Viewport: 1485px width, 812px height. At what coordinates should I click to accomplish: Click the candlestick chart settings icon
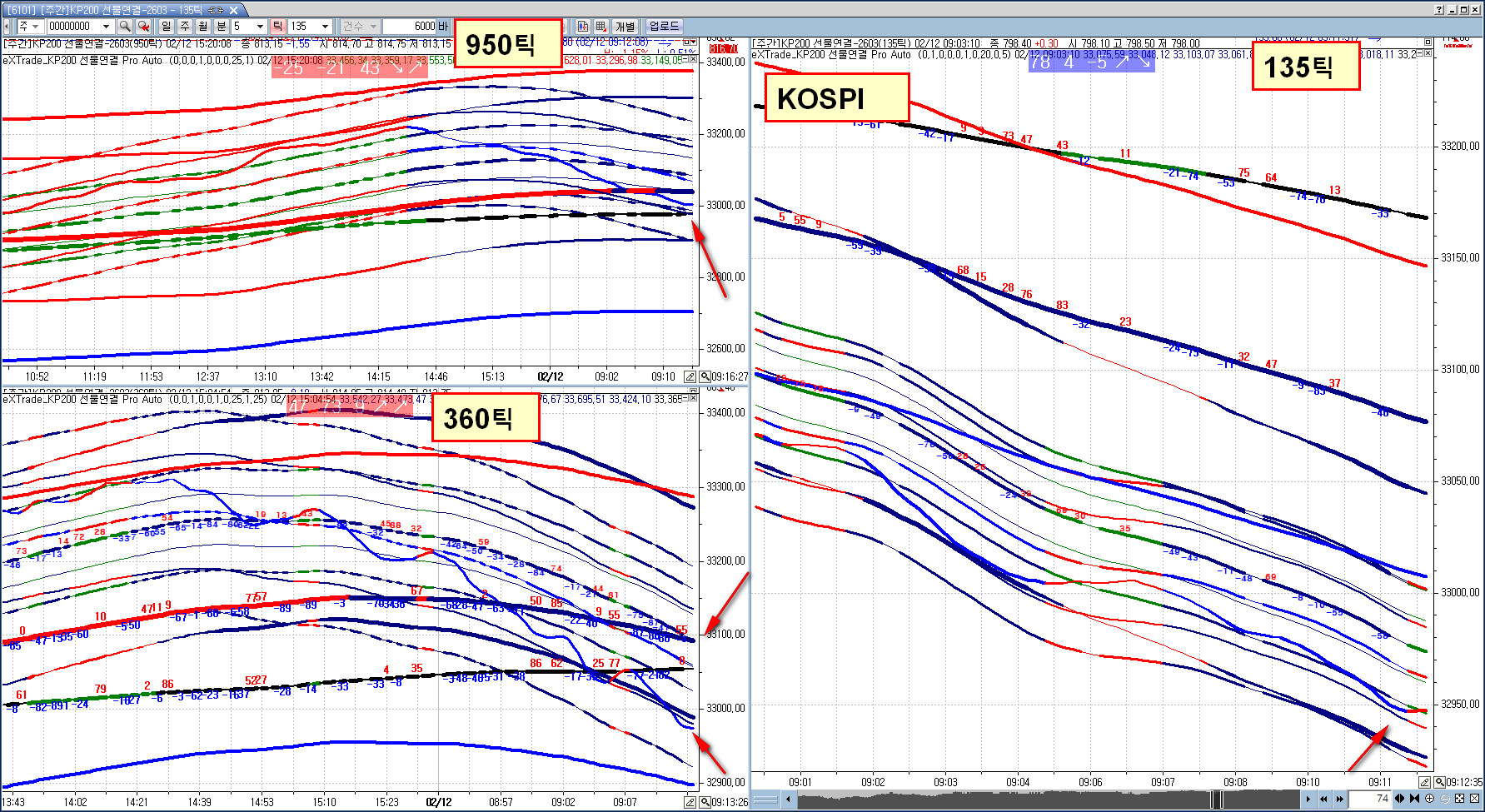pos(582,27)
